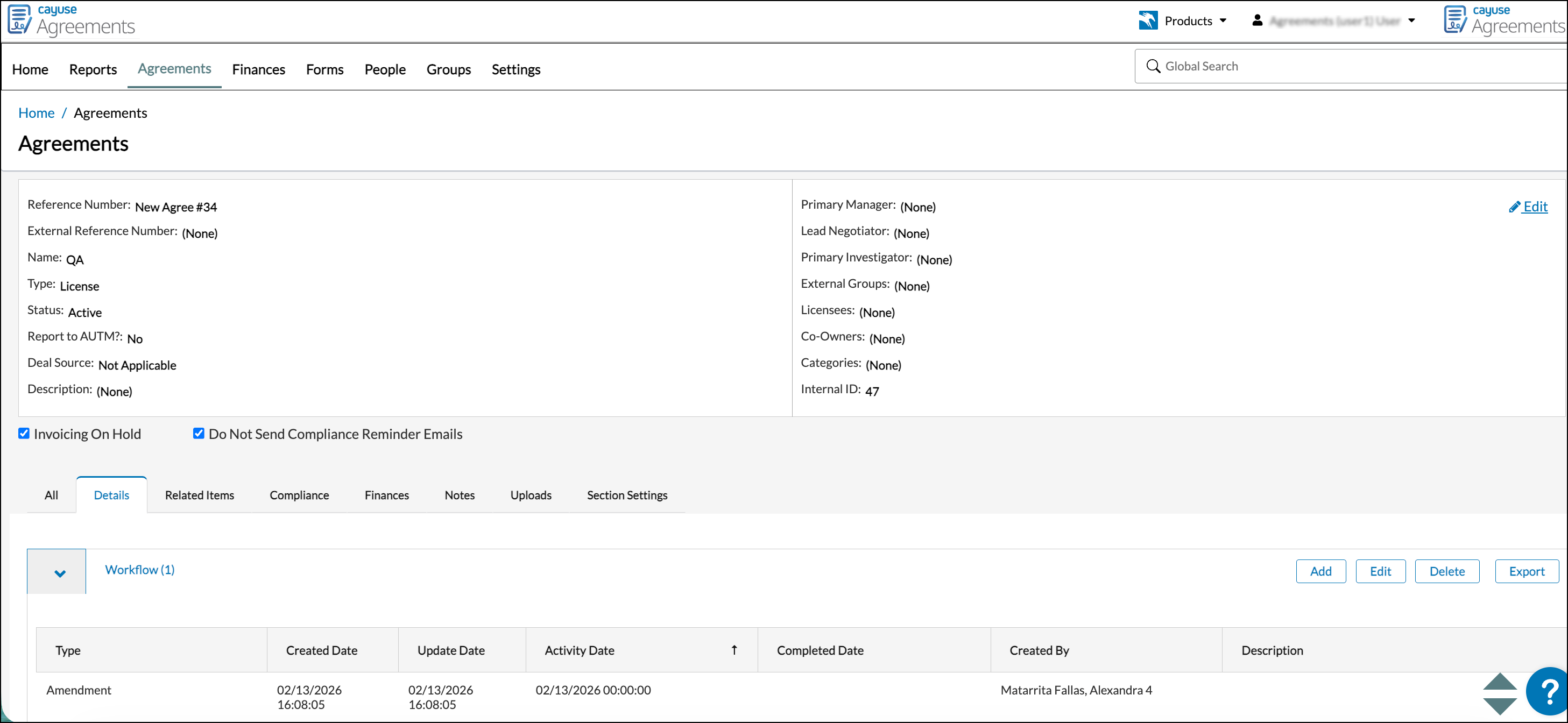Screen dimensions: 1568x723
Task: Open the Finances top menu
Action: click(x=258, y=69)
